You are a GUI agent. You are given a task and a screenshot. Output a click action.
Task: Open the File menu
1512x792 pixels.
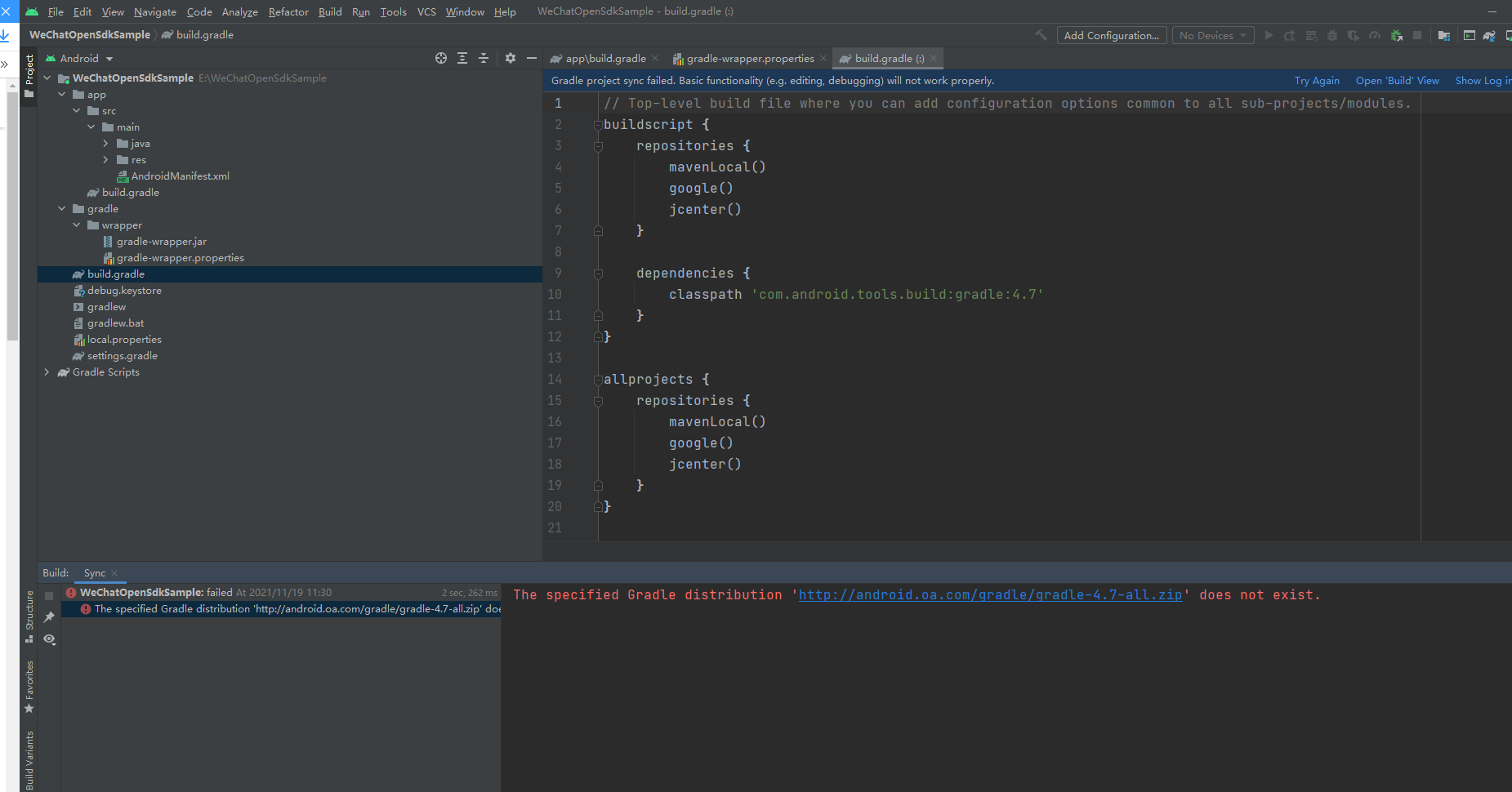[56, 11]
